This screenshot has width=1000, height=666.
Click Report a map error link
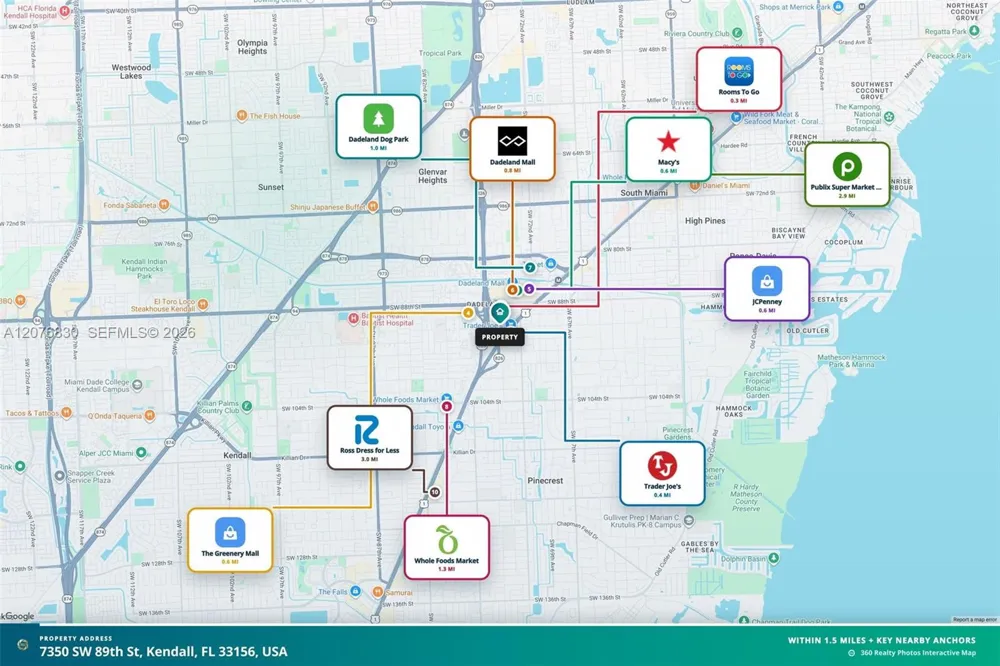pos(974,619)
